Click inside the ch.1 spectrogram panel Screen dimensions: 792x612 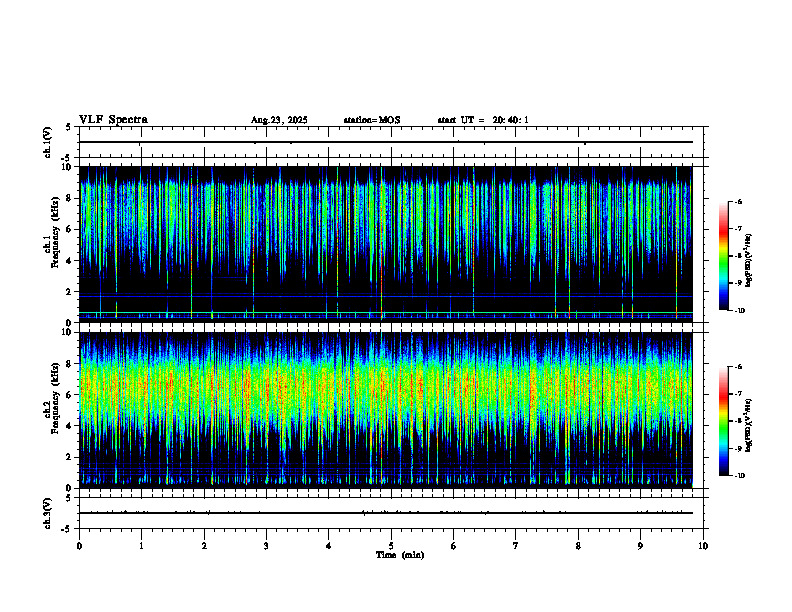click(x=385, y=244)
